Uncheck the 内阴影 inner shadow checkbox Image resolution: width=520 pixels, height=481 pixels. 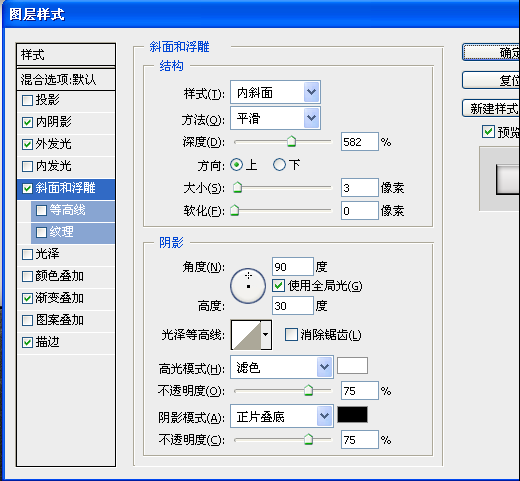[x=27, y=122]
